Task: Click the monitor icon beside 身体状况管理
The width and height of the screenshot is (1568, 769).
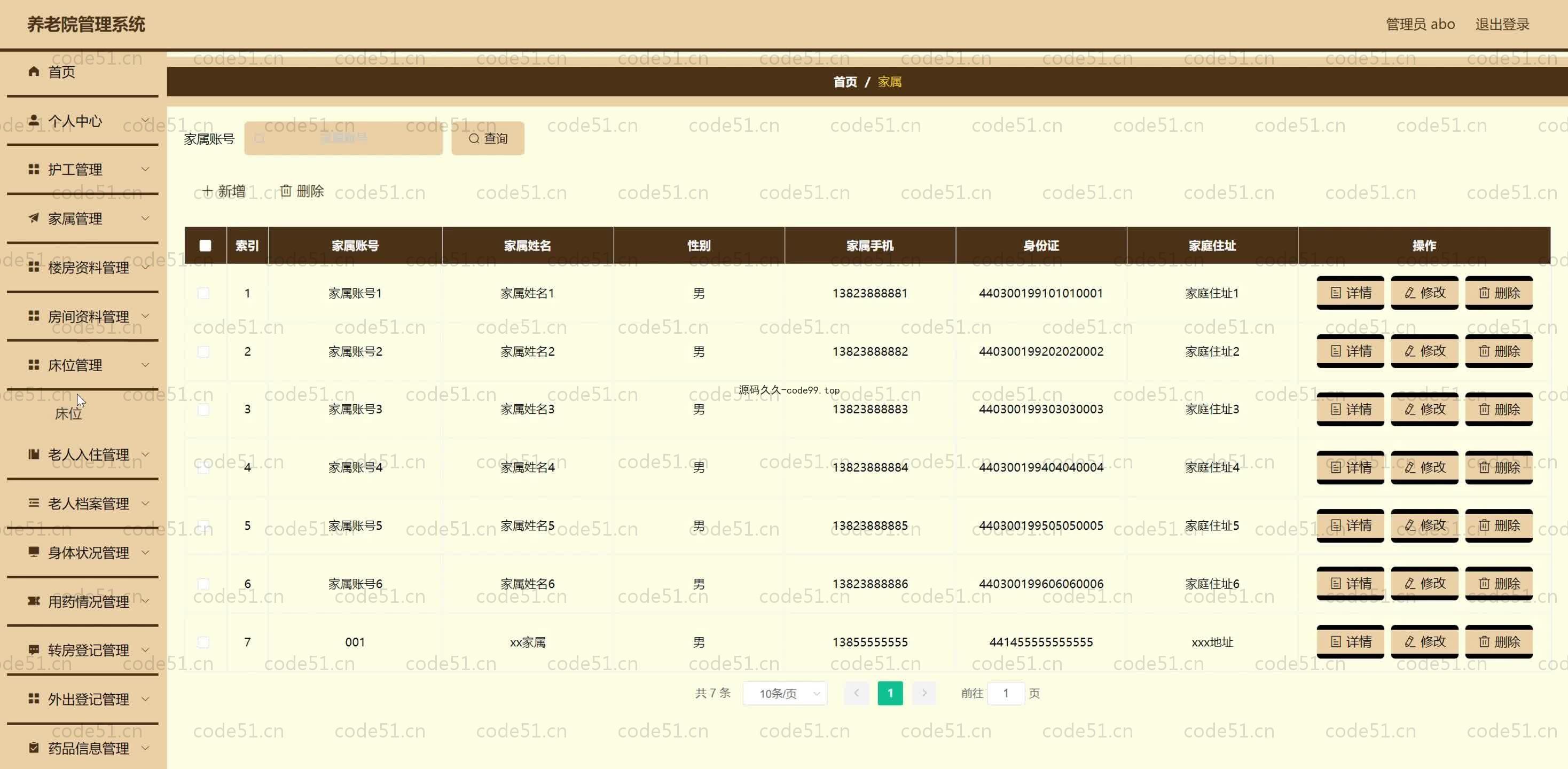Action: pos(34,552)
